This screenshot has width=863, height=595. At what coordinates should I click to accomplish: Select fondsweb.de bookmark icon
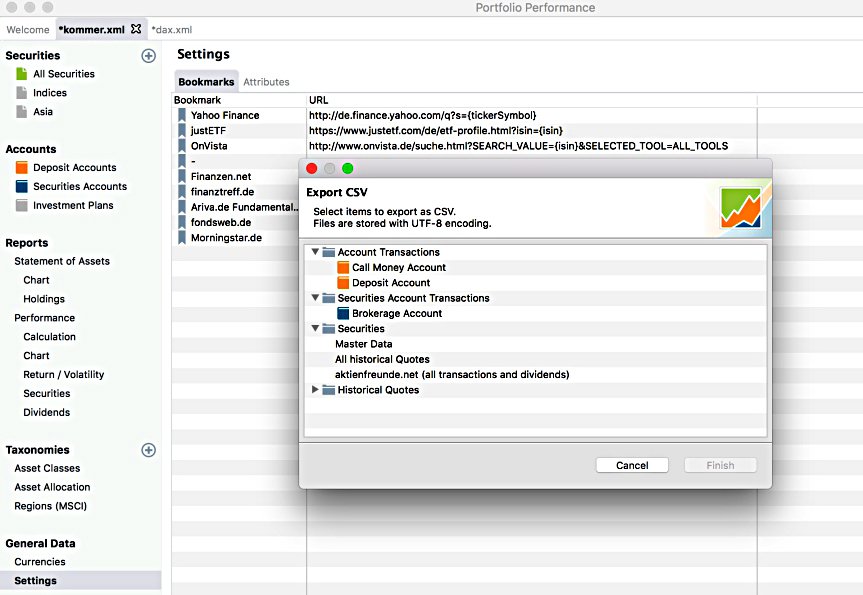pos(182,222)
